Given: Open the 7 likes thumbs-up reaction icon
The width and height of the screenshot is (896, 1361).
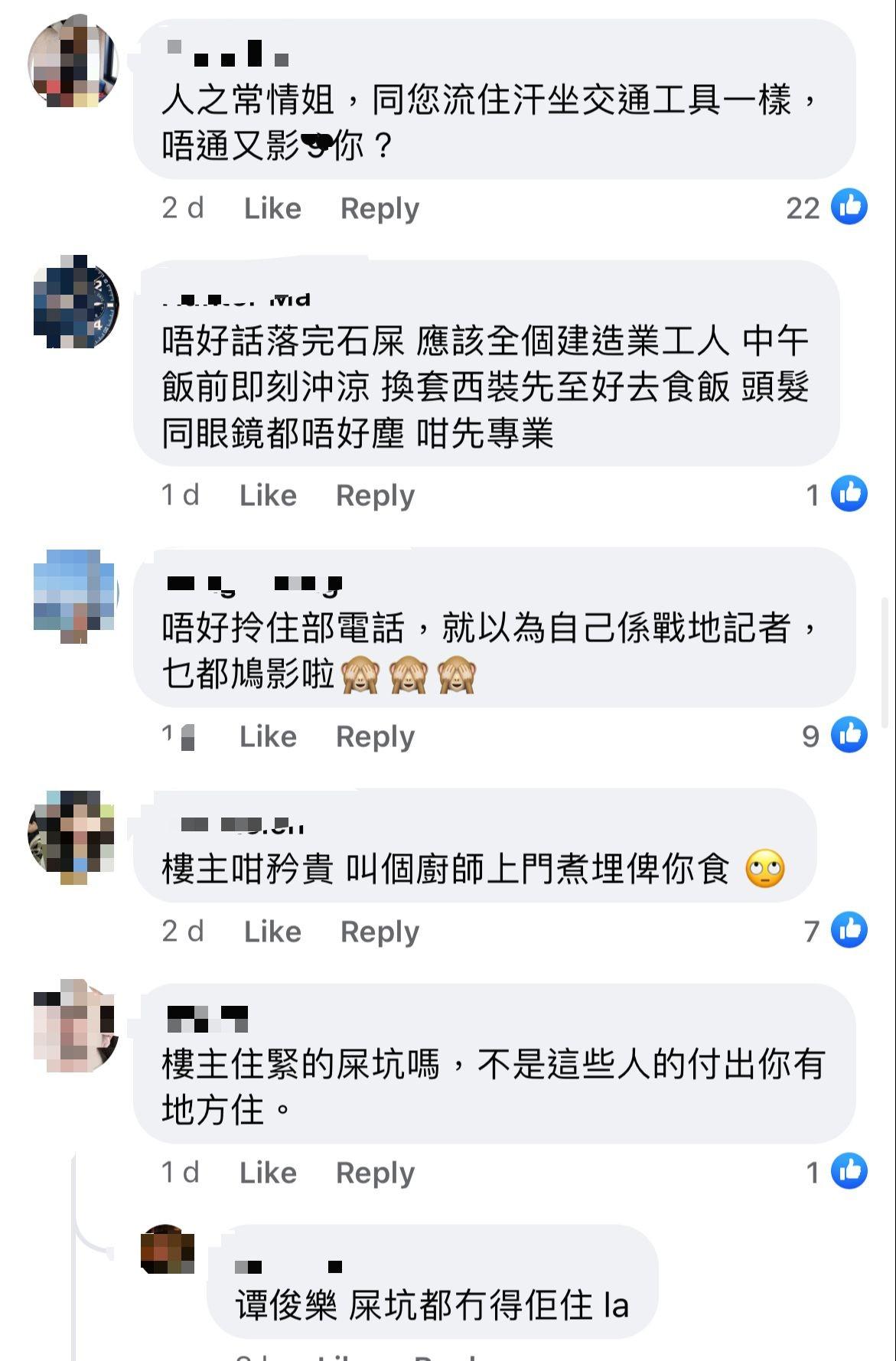Looking at the screenshot, I should click(x=849, y=930).
